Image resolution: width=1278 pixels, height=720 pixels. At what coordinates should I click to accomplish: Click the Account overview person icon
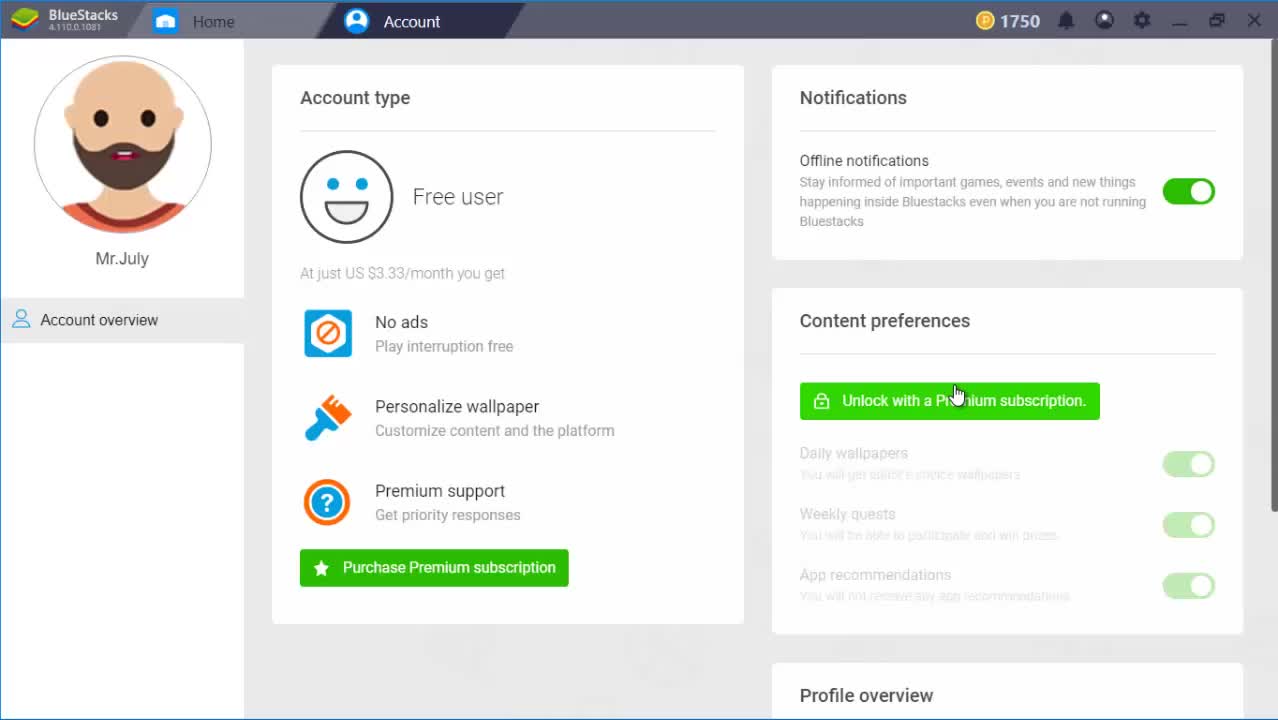coord(21,320)
